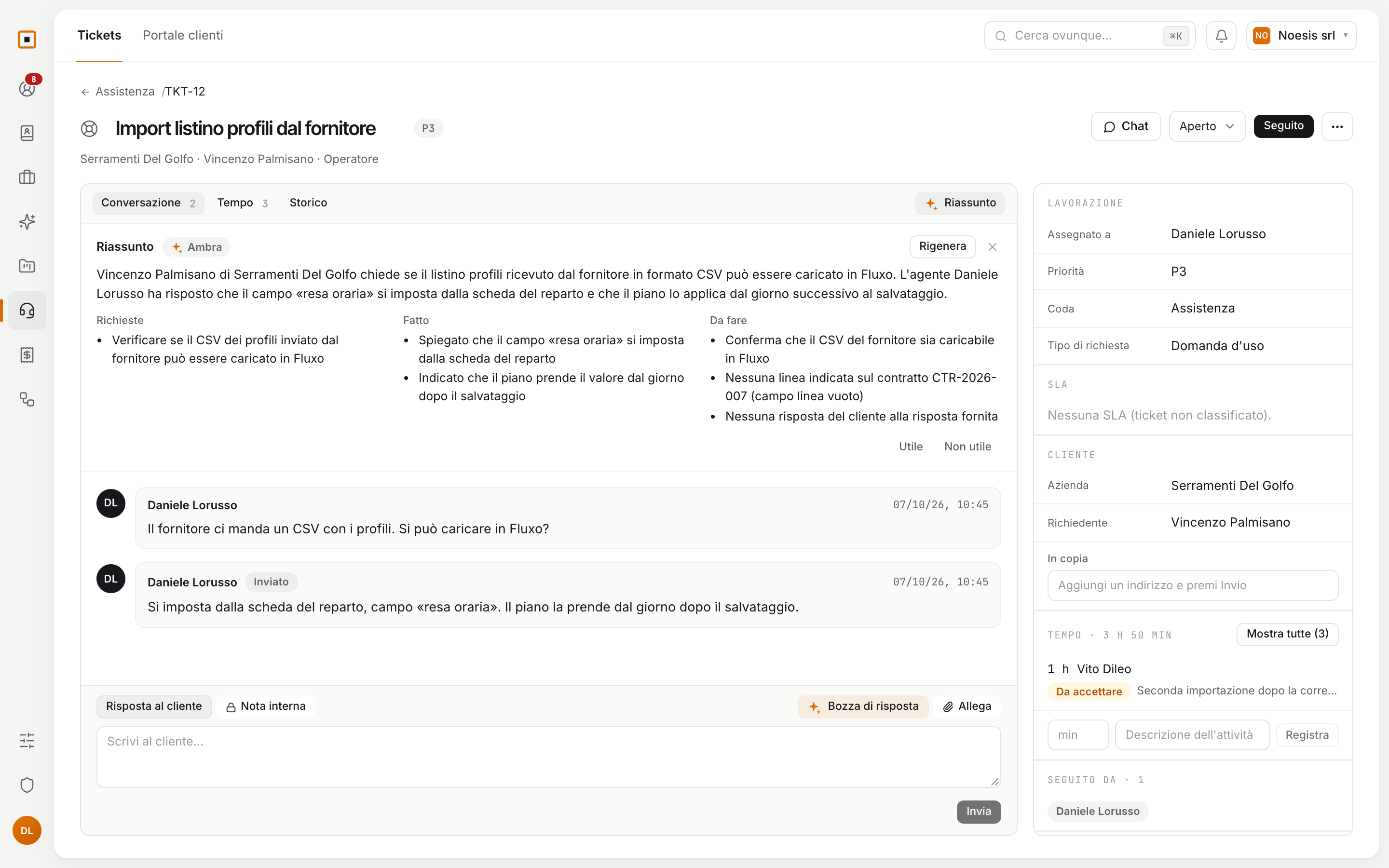Go back using the Assistenza arrow
Image resolution: width=1389 pixels, height=868 pixels.
118,92
